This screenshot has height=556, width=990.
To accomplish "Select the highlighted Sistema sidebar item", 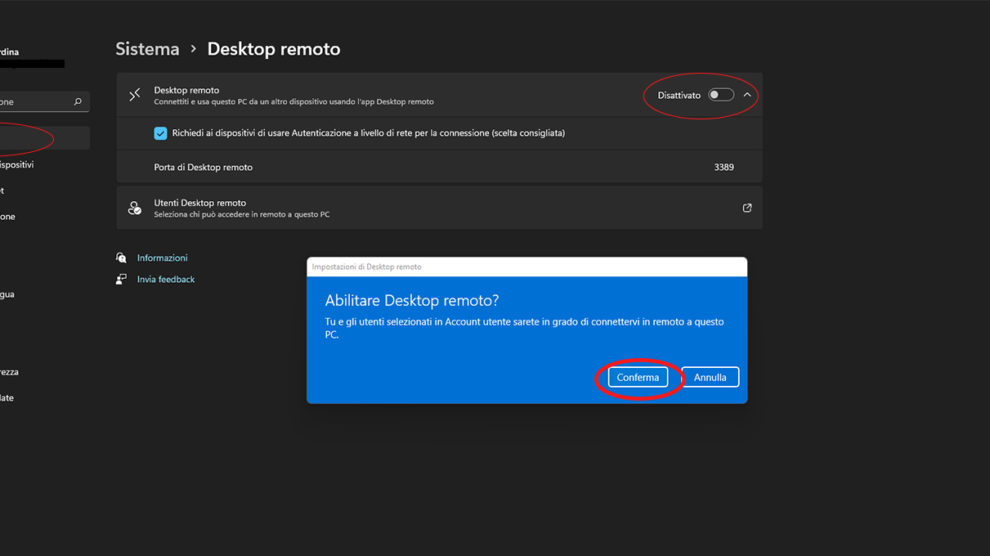I will [x=40, y=138].
